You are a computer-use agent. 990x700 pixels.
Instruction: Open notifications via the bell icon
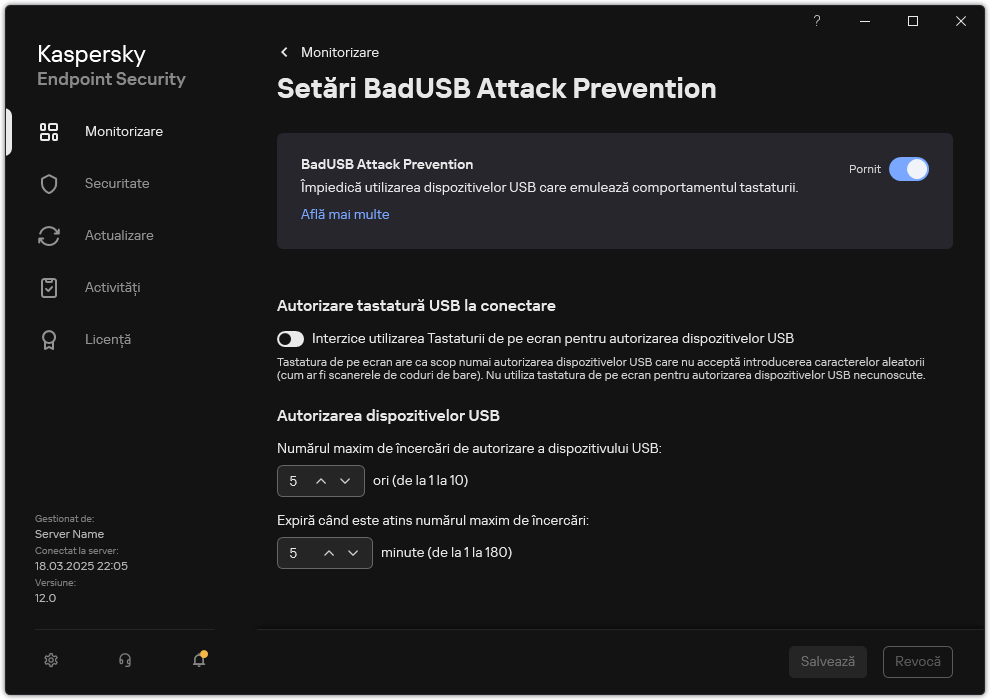coord(198,661)
